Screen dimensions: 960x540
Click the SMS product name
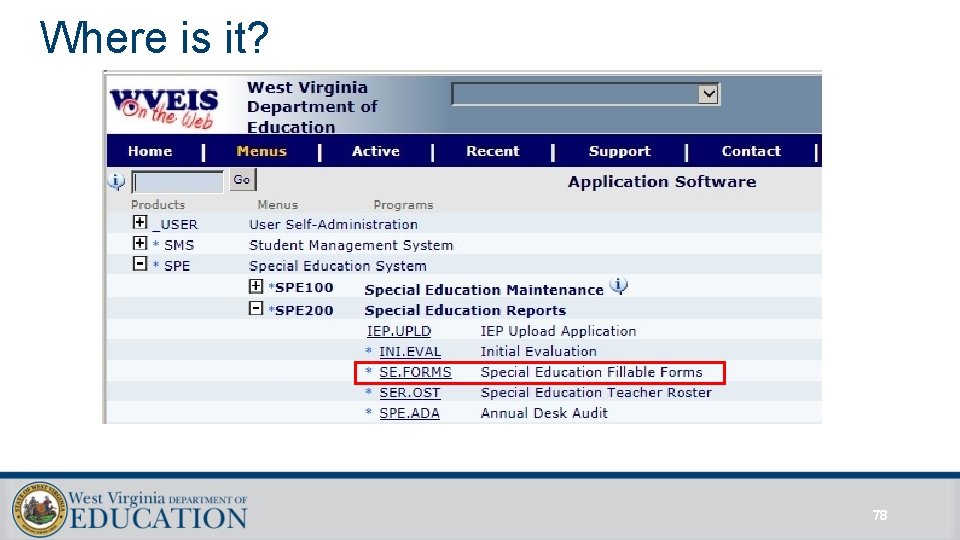(x=179, y=246)
